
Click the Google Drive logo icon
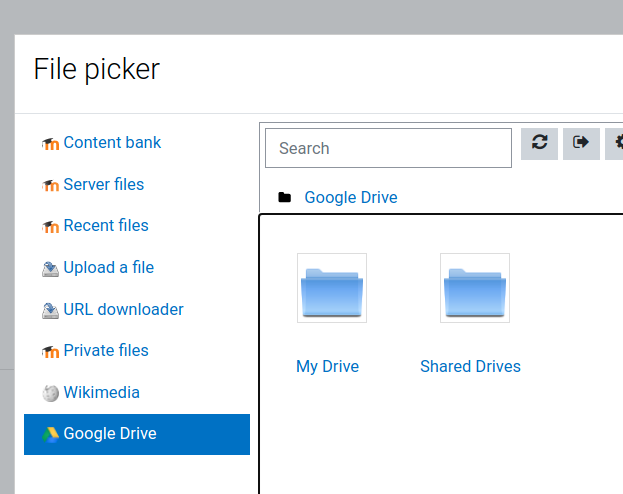click(50, 434)
